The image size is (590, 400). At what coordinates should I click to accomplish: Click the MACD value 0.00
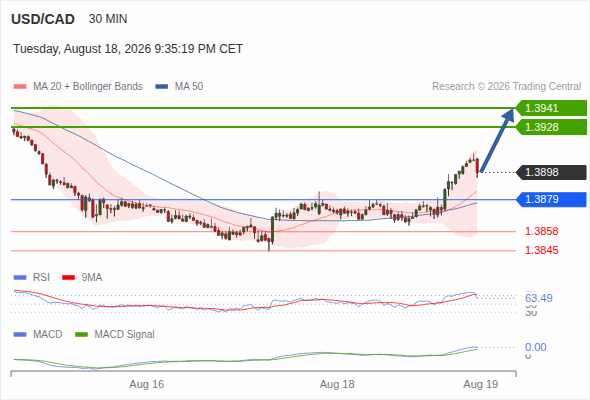point(535,347)
